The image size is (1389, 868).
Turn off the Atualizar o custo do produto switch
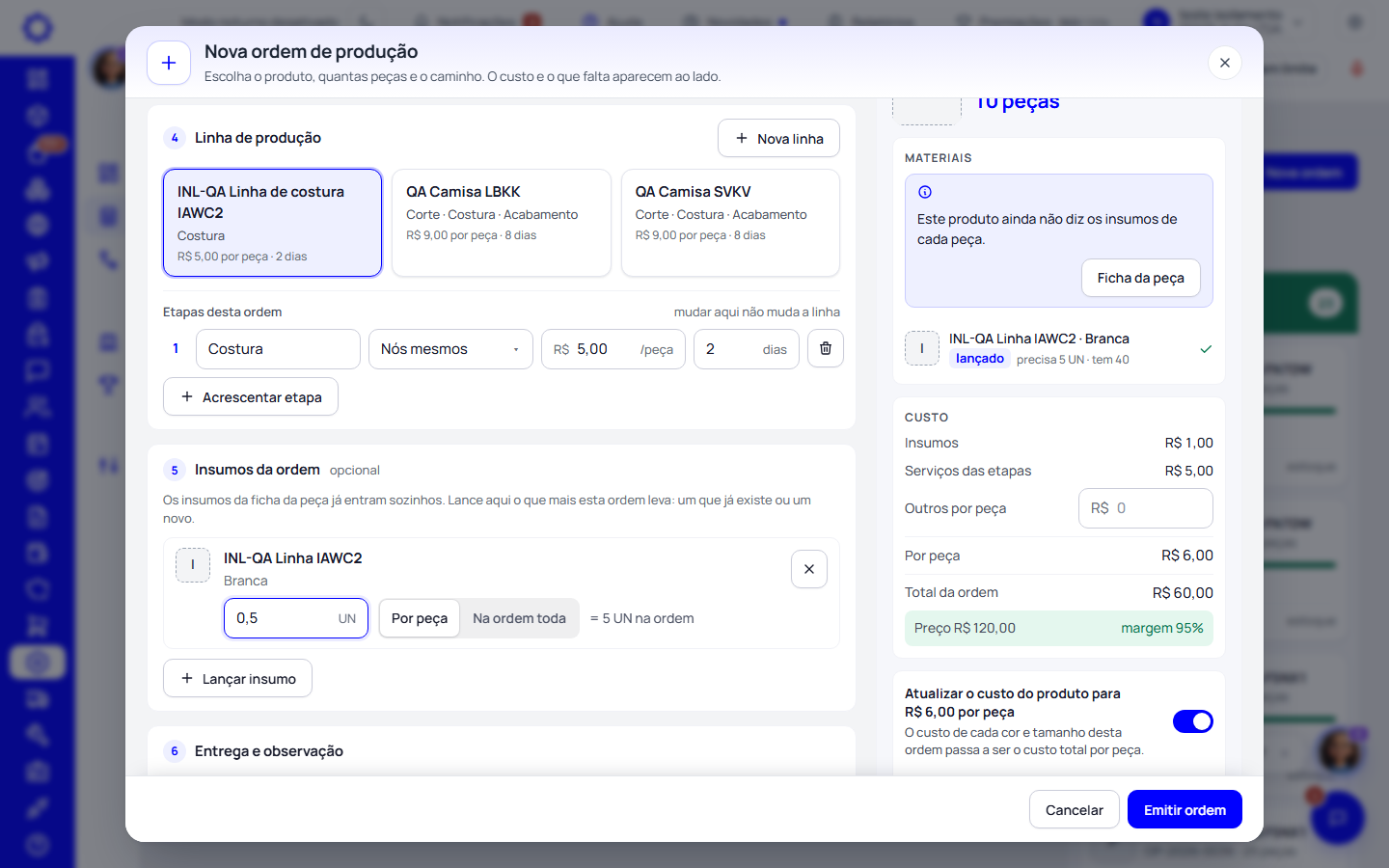tap(1193, 721)
